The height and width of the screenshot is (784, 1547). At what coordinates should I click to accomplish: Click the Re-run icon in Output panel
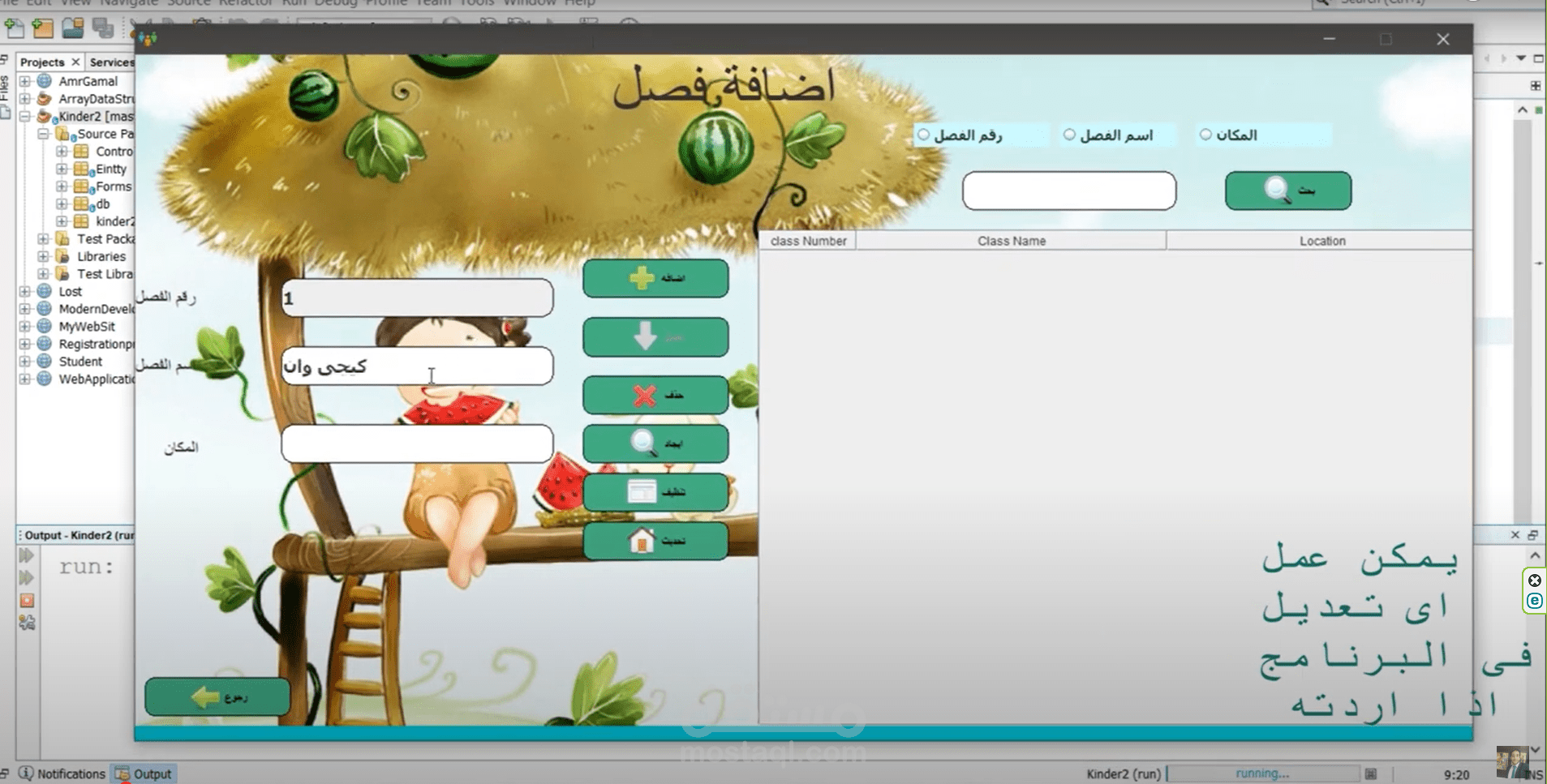pyautogui.click(x=27, y=556)
